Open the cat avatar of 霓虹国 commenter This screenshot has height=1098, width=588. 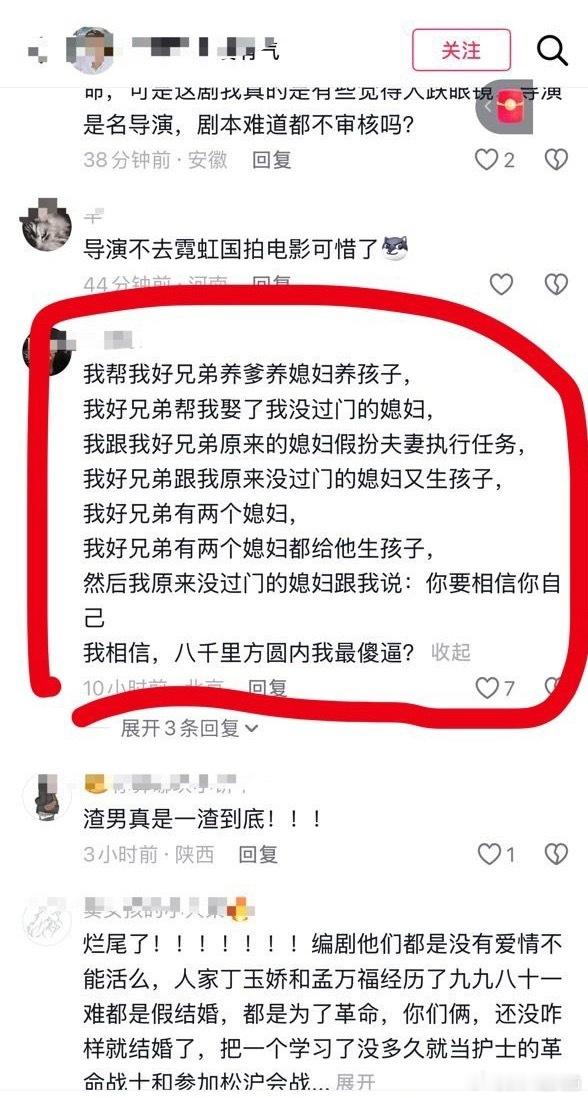pyautogui.click(x=46, y=225)
